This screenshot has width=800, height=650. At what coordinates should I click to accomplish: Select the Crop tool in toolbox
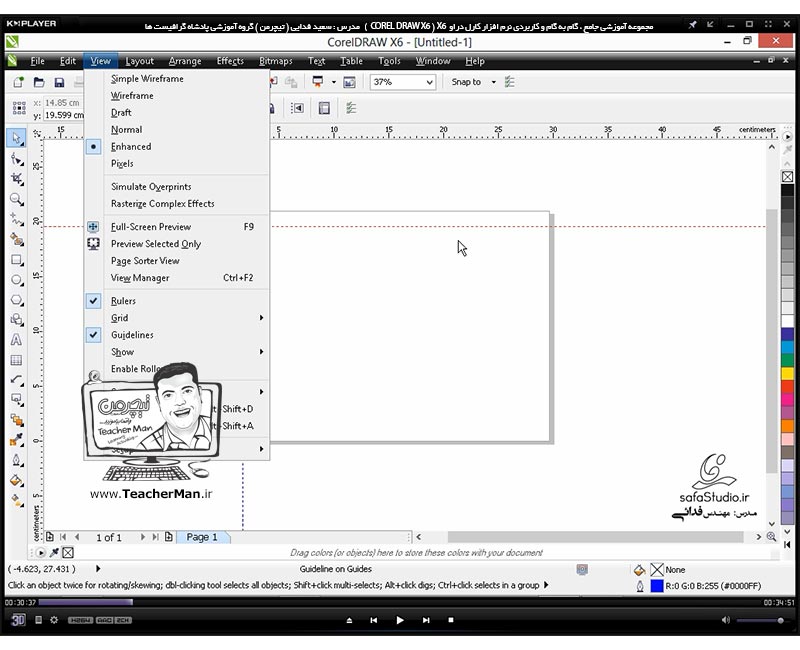point(16,179)
